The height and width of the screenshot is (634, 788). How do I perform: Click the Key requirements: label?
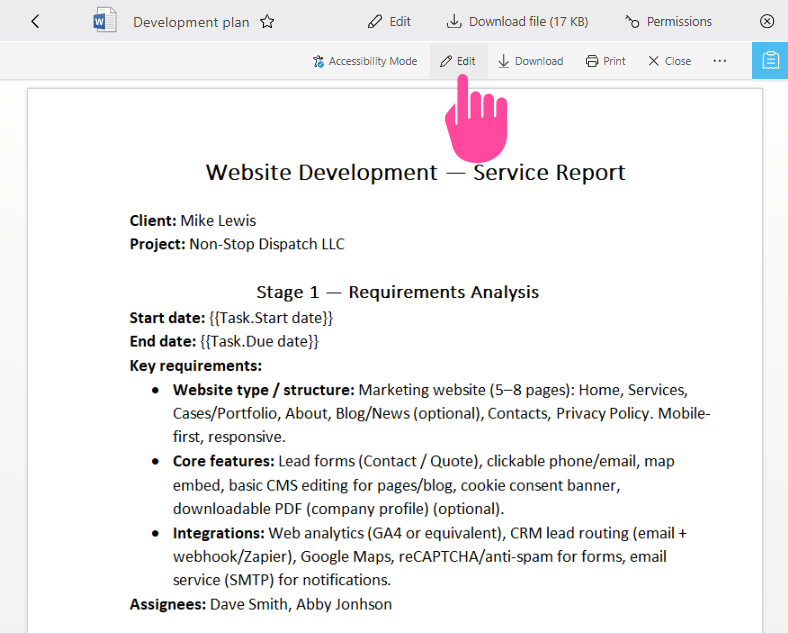[x=196, y=366]
